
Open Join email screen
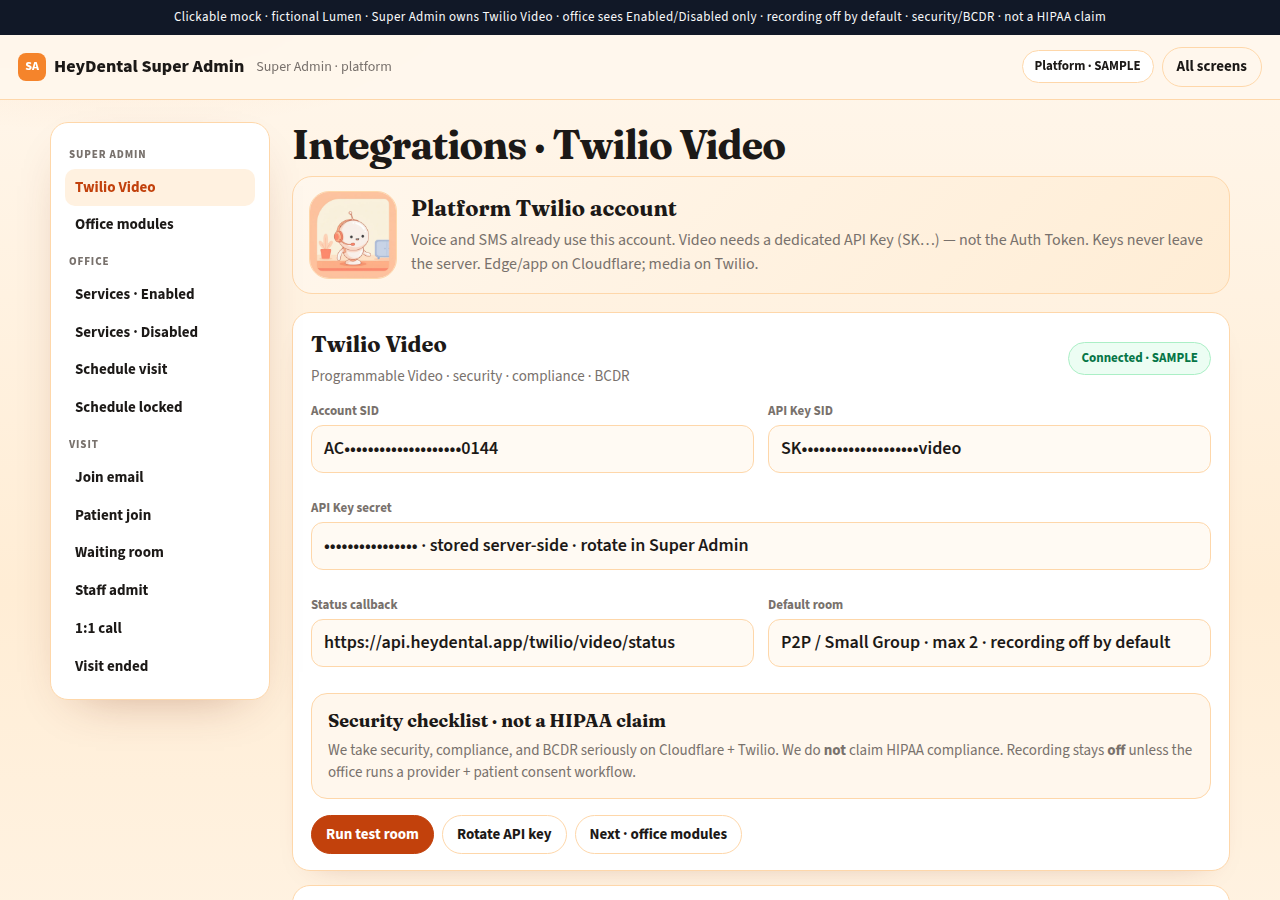(160, 477)
